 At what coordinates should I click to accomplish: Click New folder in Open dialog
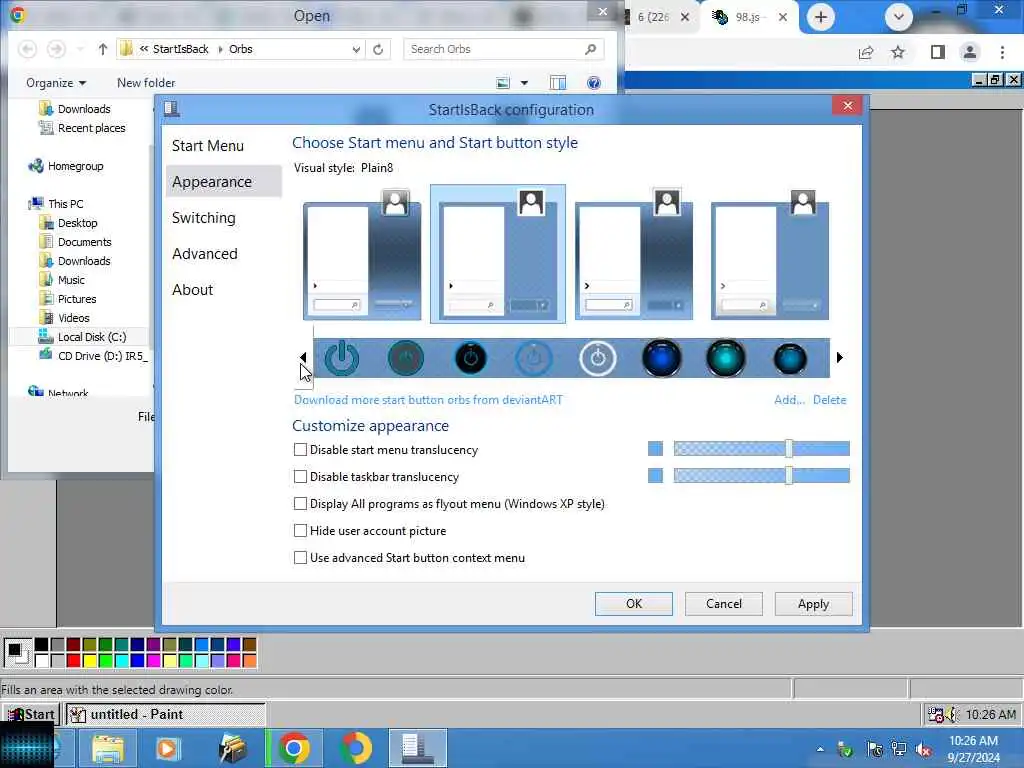click(x=146, y=83)
